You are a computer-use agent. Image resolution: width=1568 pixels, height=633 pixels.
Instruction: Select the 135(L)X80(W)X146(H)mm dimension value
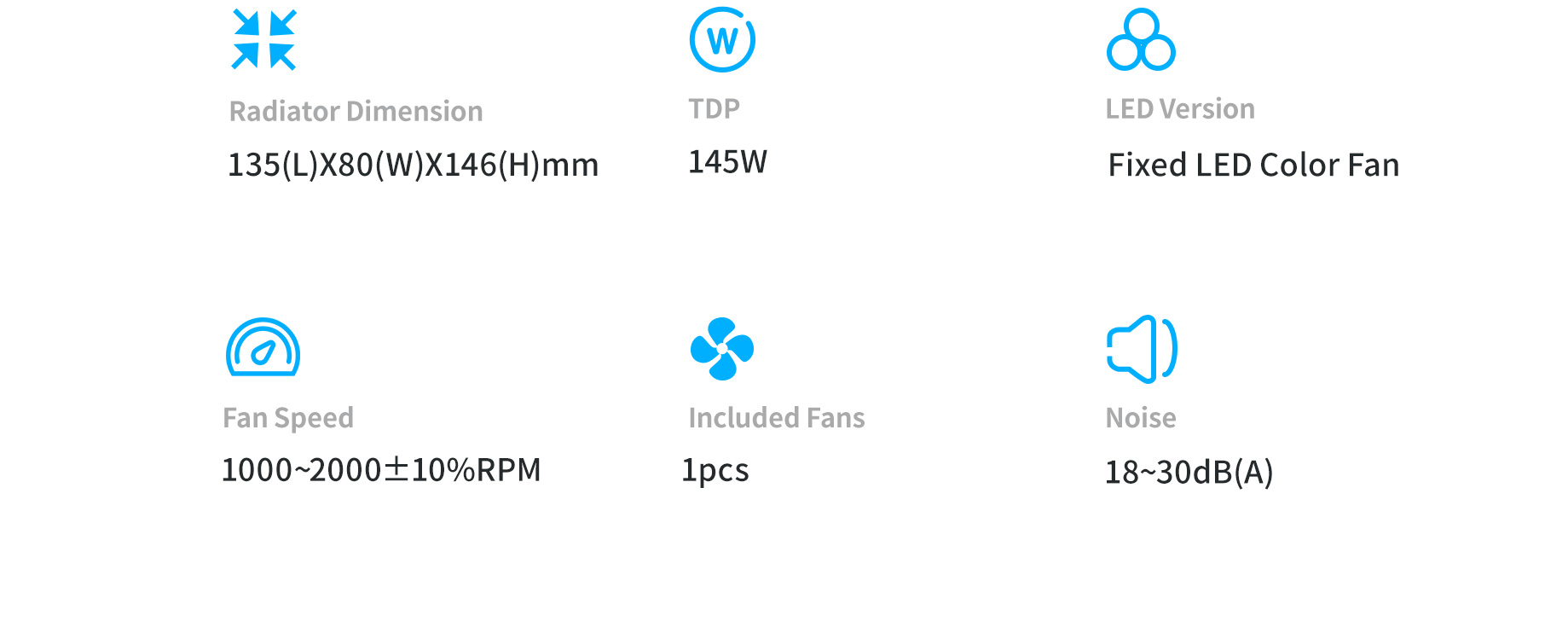pyautogui.click(x=414, y=165)
